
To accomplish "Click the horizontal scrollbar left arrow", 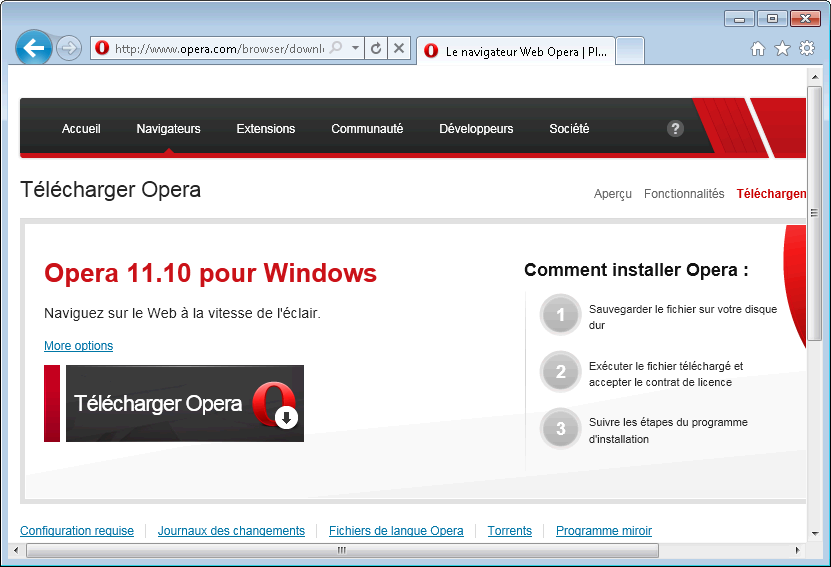I will (16, 550).
